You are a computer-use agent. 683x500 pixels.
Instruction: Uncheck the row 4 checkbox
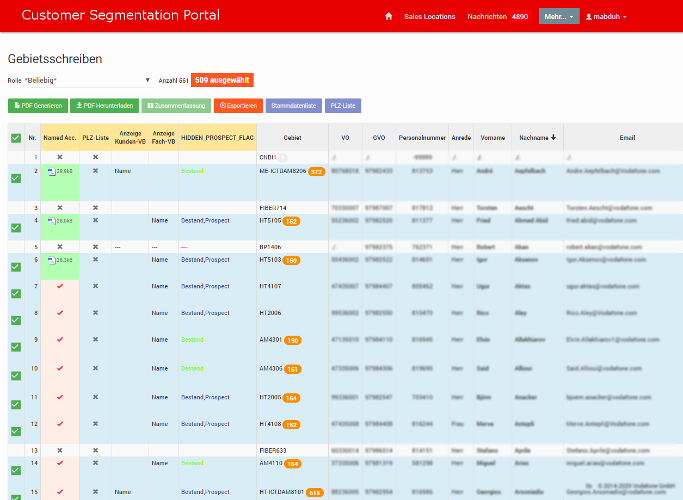[x=15, y=227]
